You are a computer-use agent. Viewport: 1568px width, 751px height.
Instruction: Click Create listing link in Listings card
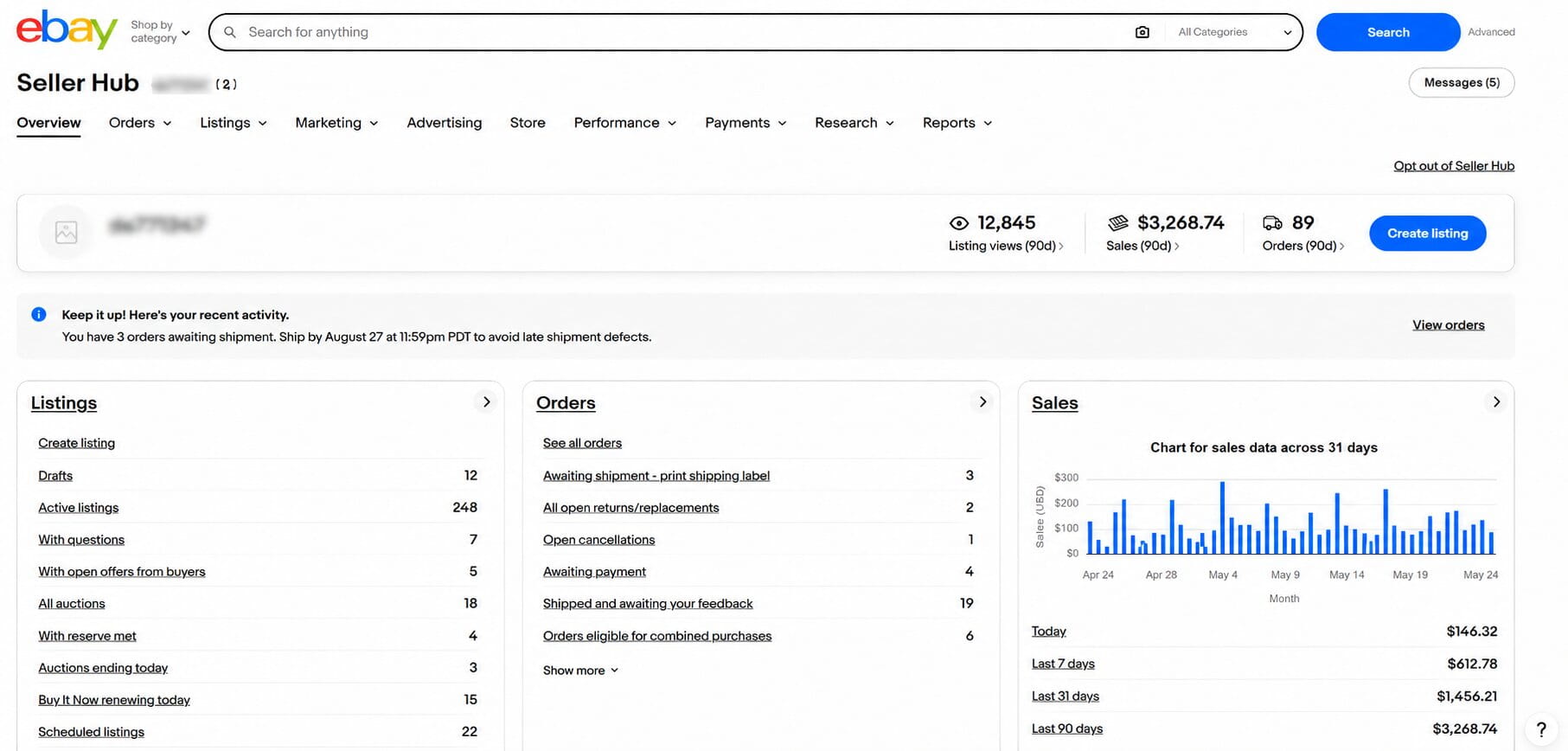(x=76, y=443)
